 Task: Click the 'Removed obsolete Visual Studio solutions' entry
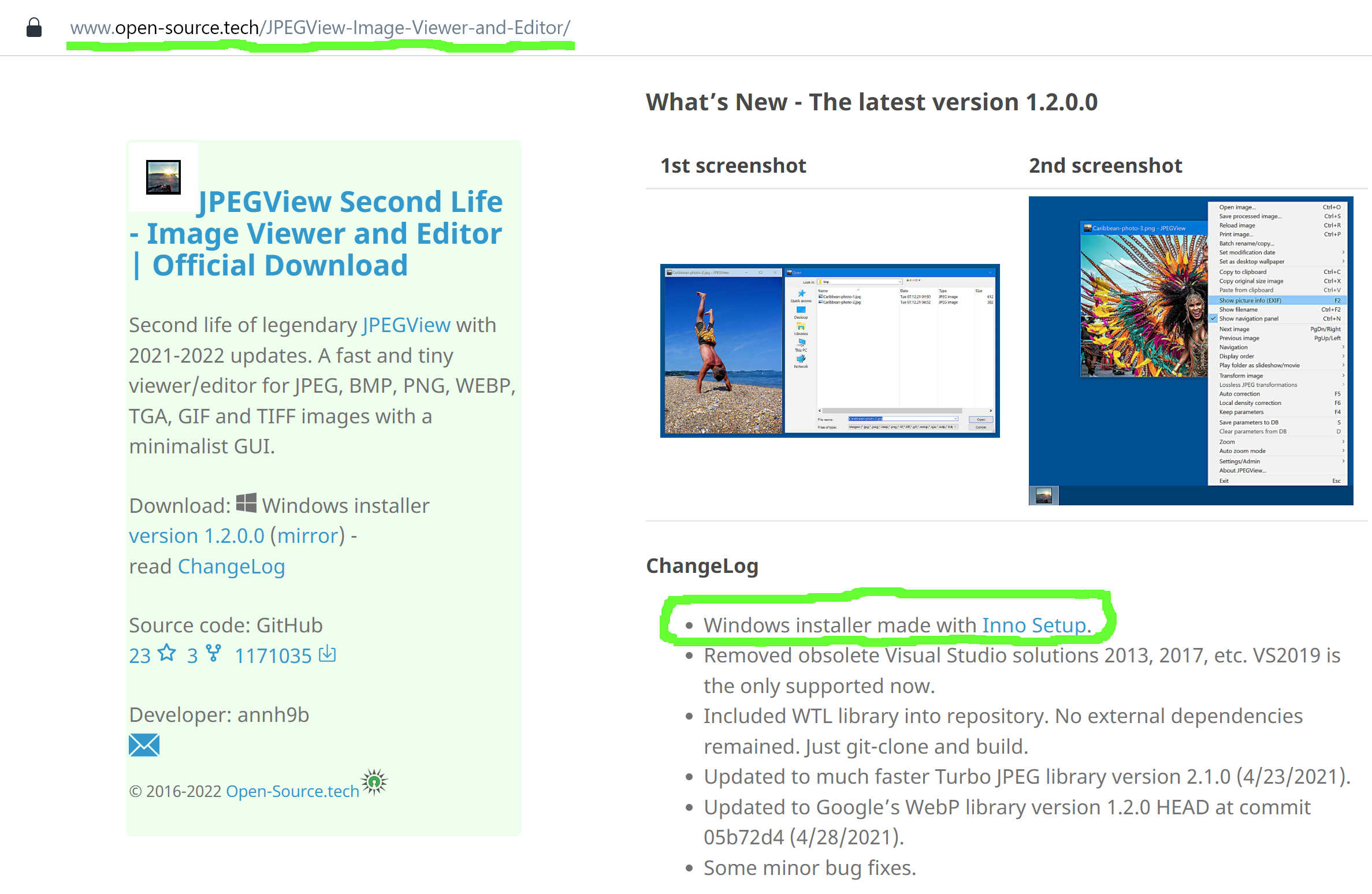pyautogui.click(x=1021, y=670)
